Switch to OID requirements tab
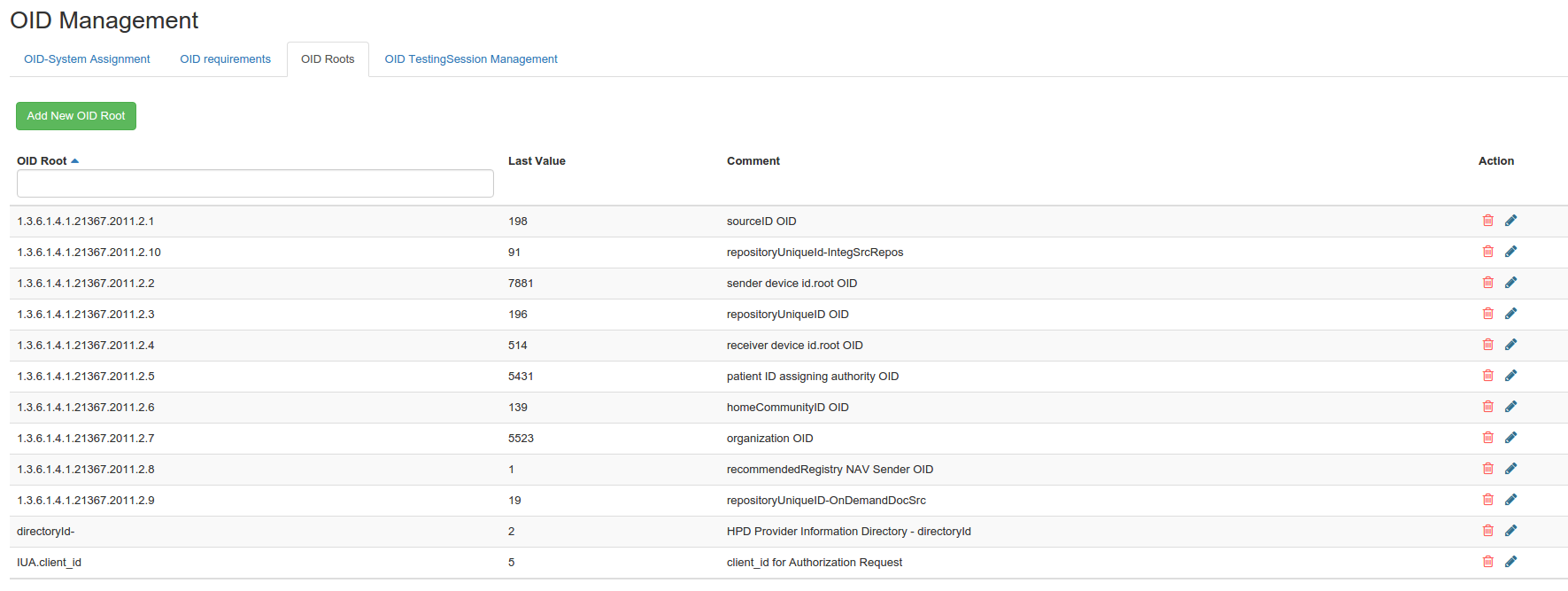 (225, 59)
